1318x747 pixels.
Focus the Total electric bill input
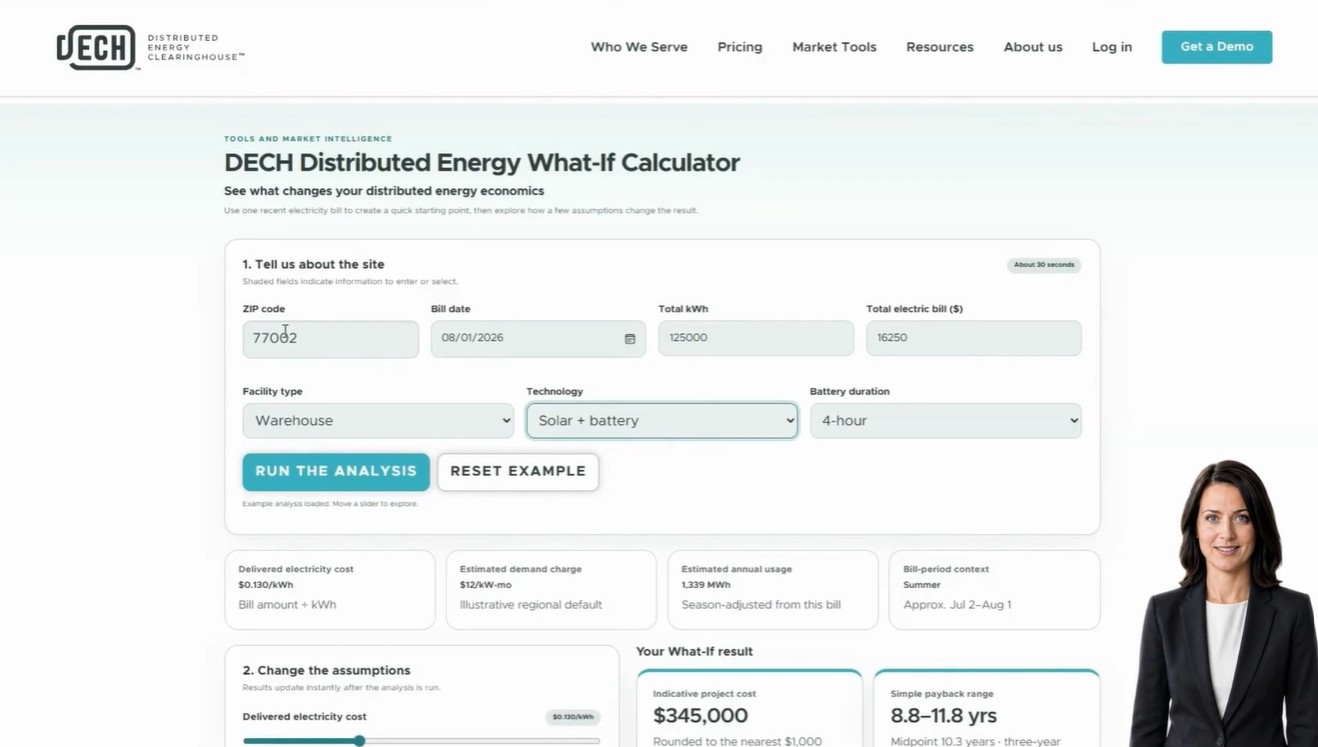(974, 338)
